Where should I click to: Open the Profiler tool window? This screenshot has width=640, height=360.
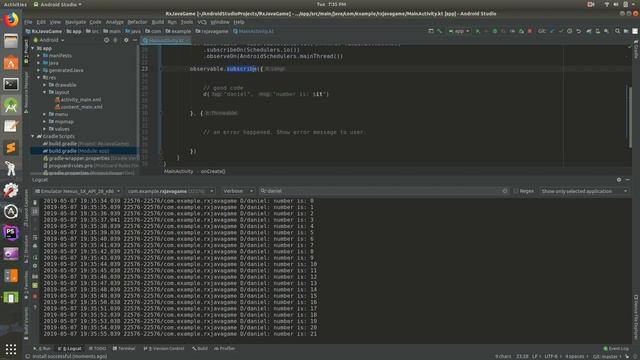pos(225,349)
